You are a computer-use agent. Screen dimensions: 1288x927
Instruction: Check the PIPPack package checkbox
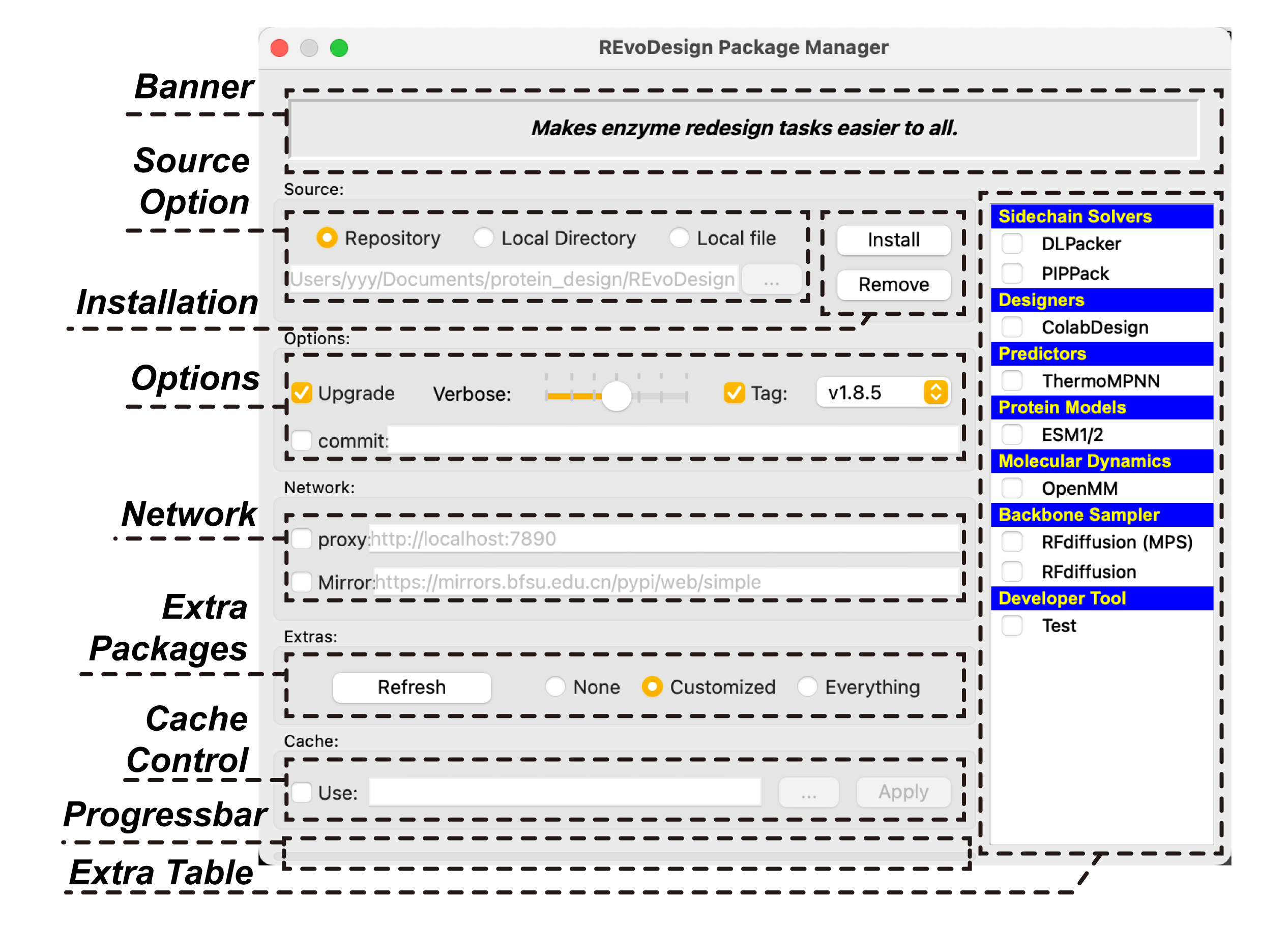click(x=1012, y=274)
